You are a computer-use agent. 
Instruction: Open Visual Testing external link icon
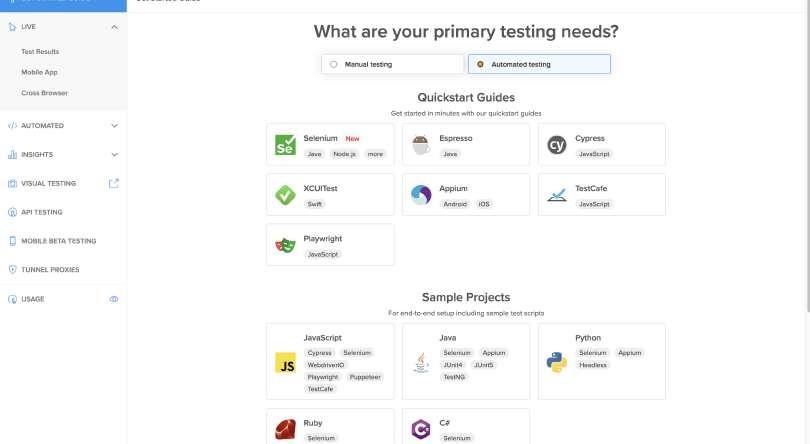click(x=113, y=183)
